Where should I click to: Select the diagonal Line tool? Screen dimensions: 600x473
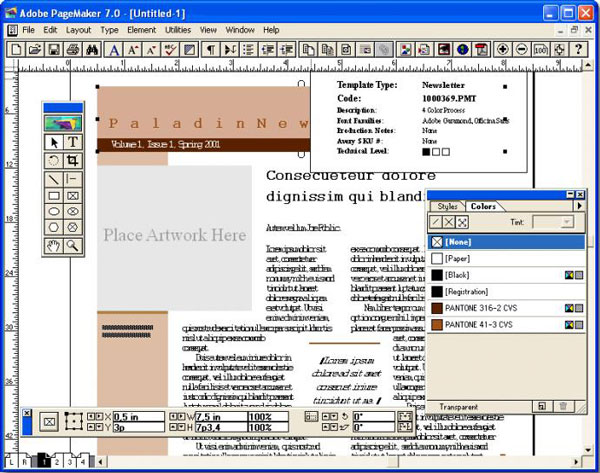[x=54, y=179]
